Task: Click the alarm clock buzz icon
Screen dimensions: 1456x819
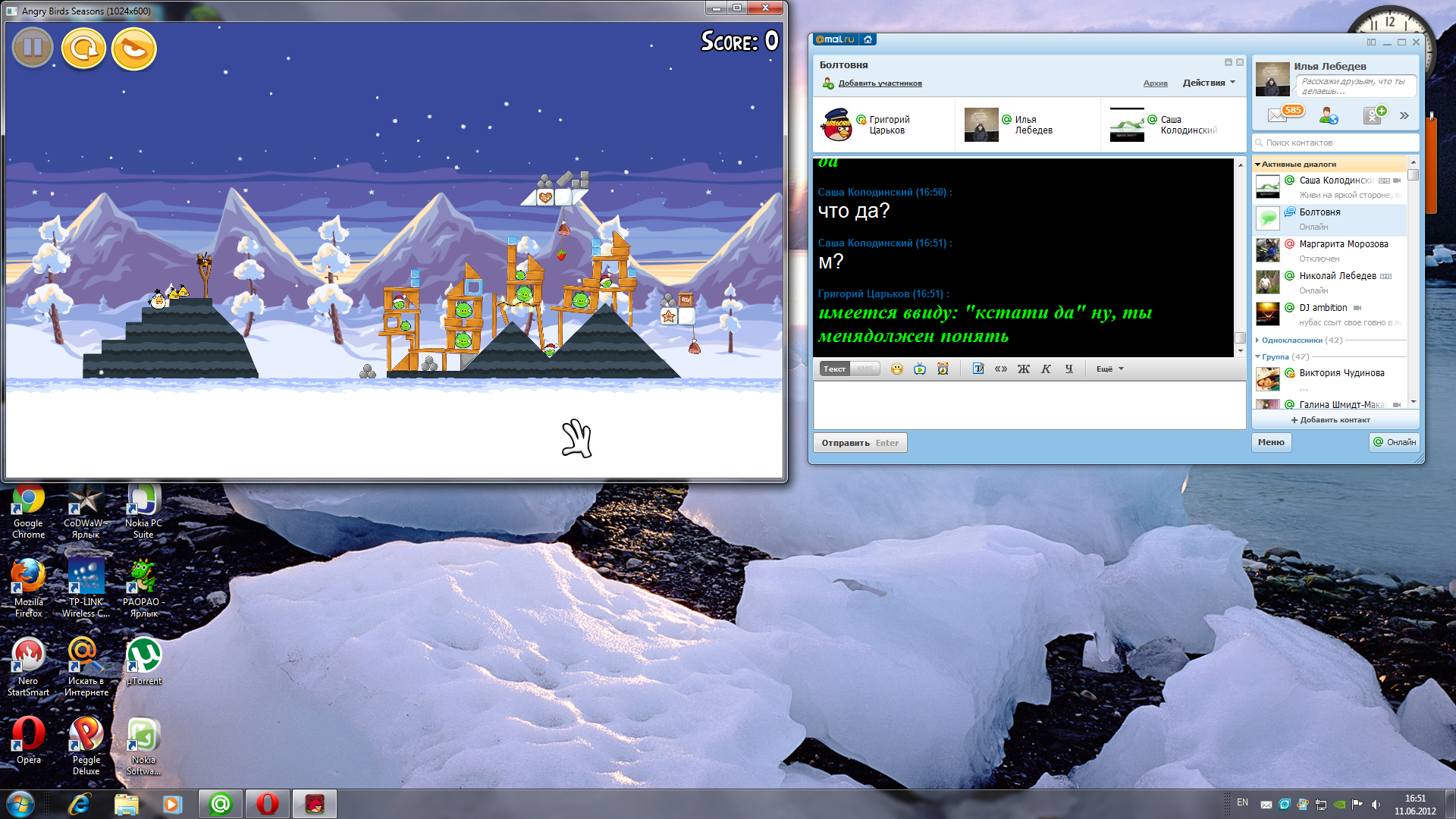Action: point(943,369)
